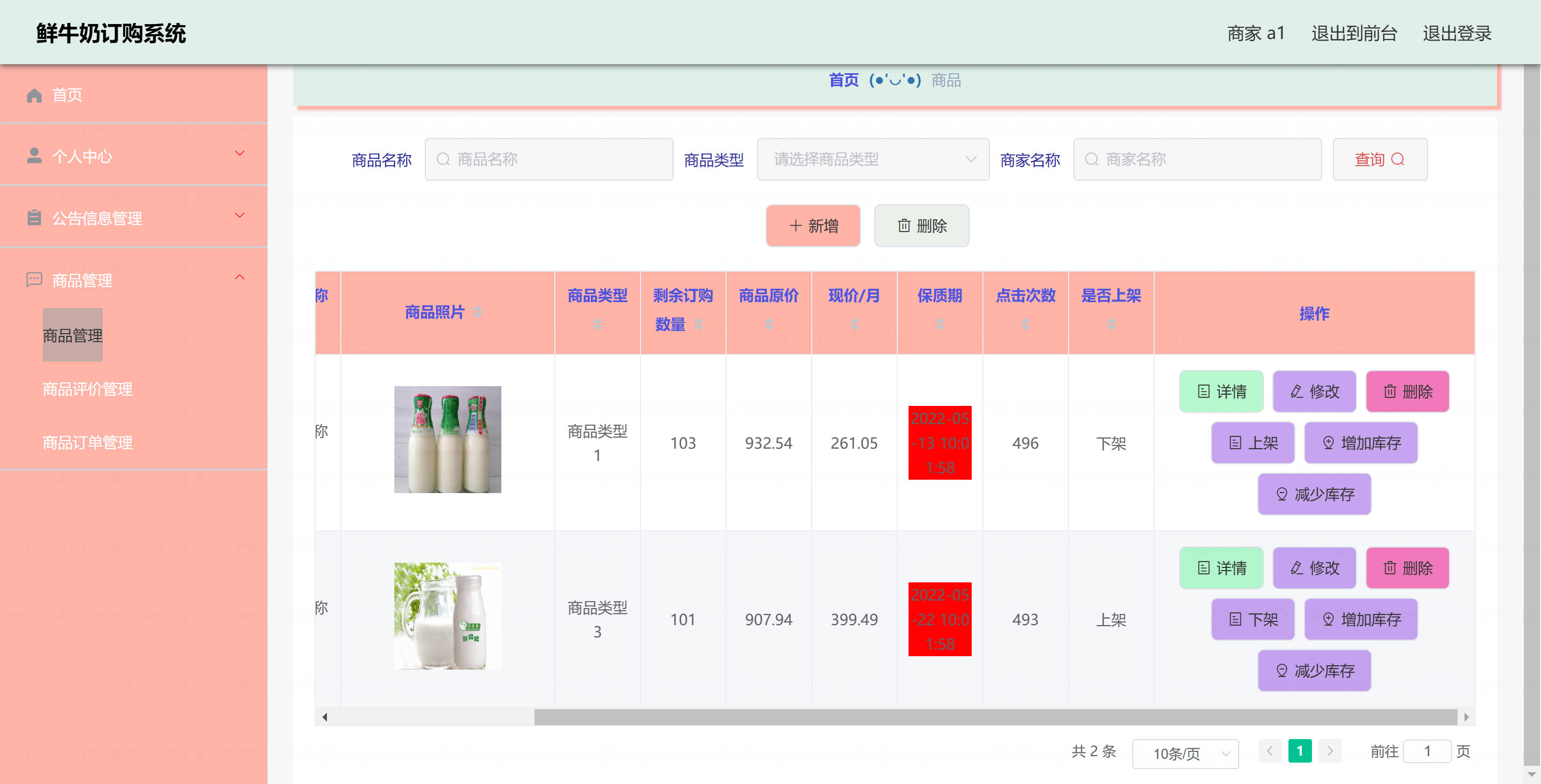This screenshot has height=784, width=1541.
Task: Click the sort arrows beside 剩余订购数量 header
Action: point(698,324)
